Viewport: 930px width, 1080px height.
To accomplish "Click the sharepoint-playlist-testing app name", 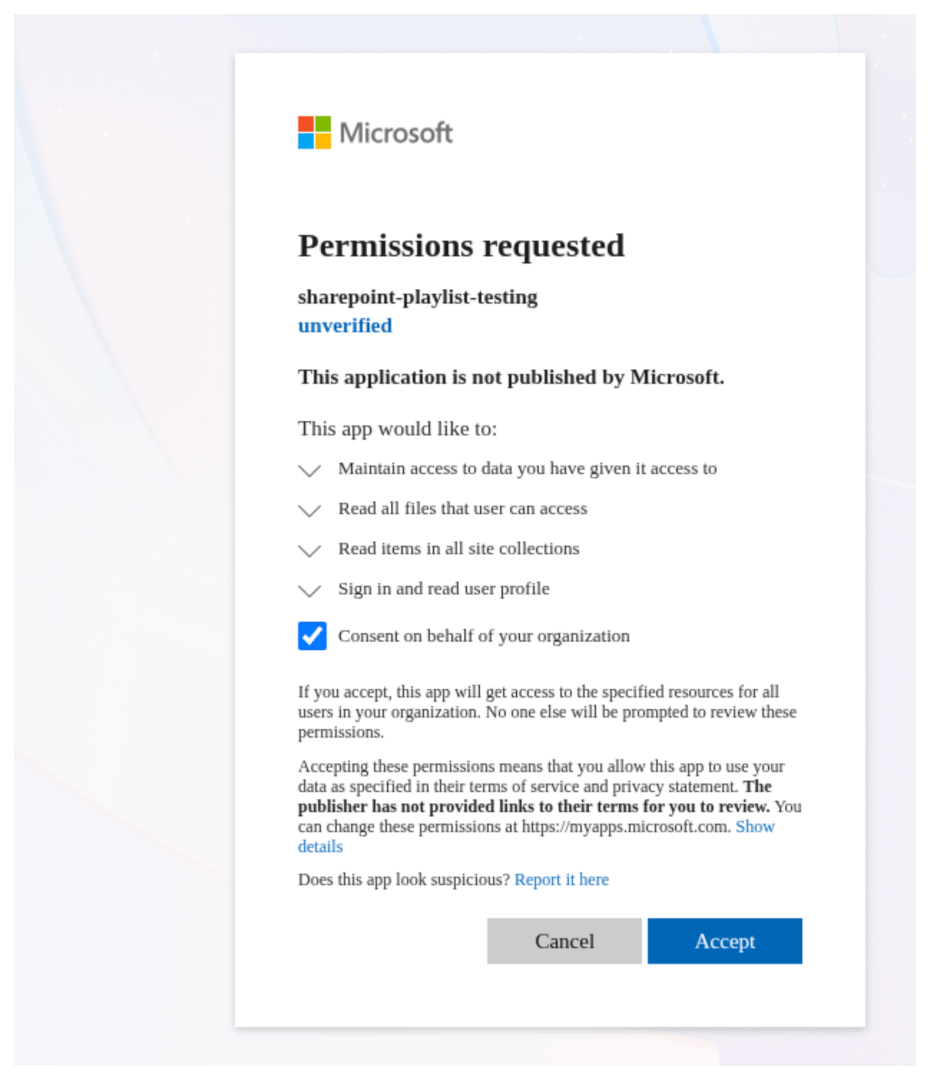I will 417,297.
